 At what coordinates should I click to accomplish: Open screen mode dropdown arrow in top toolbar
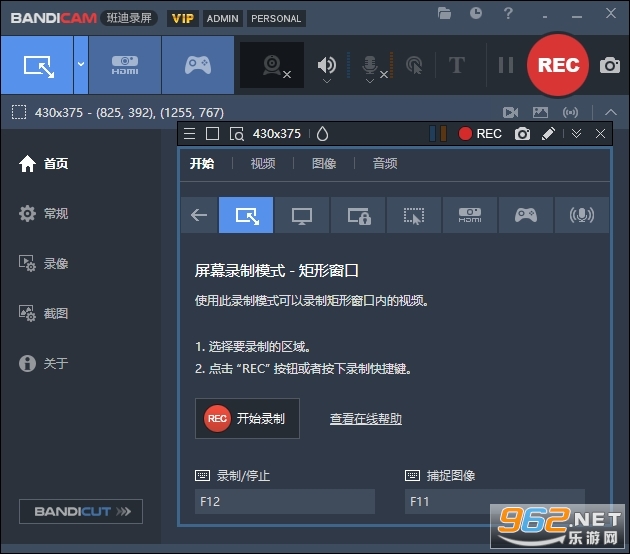[81, 65]
